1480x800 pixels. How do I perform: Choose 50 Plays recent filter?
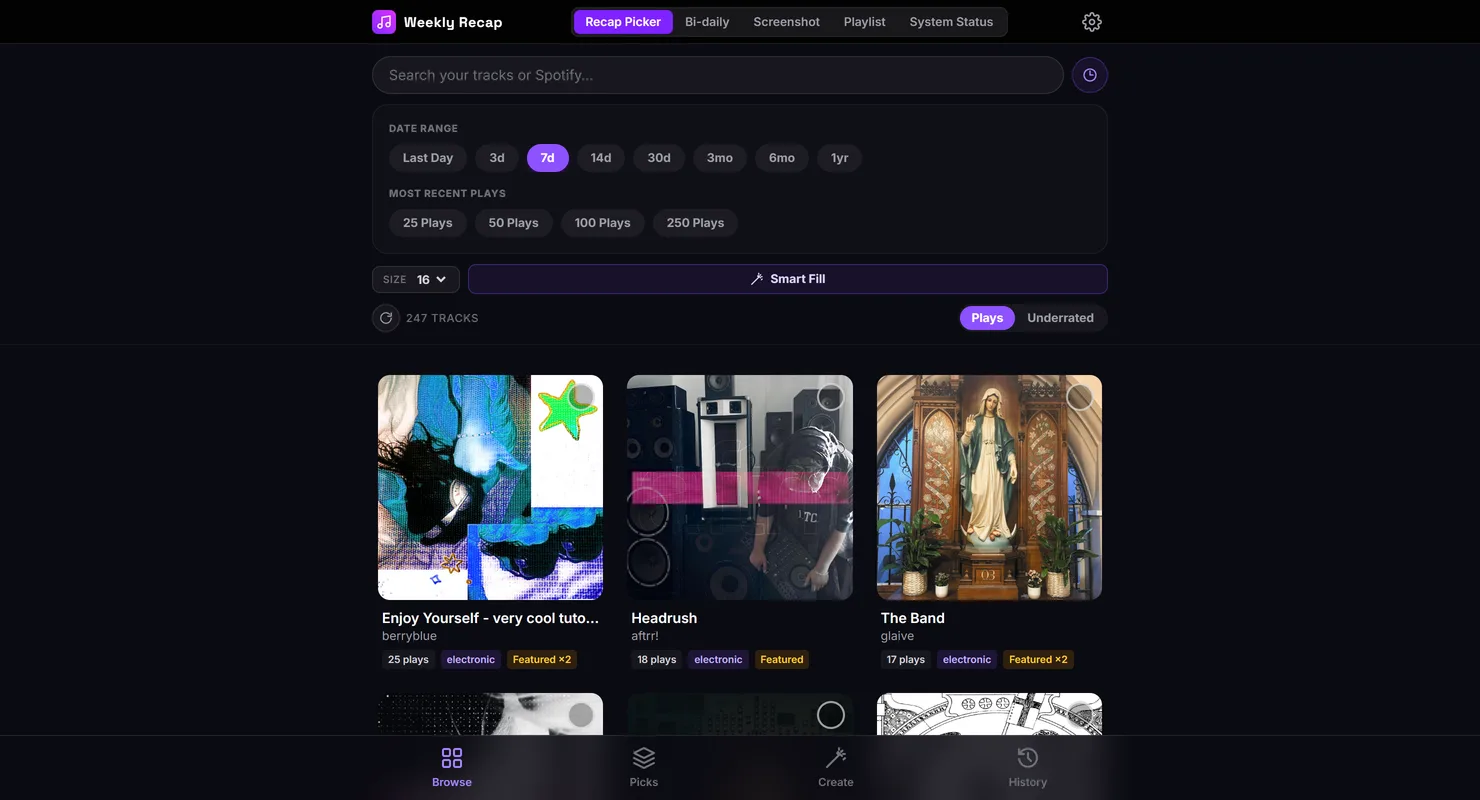click(x=514, y=223)
